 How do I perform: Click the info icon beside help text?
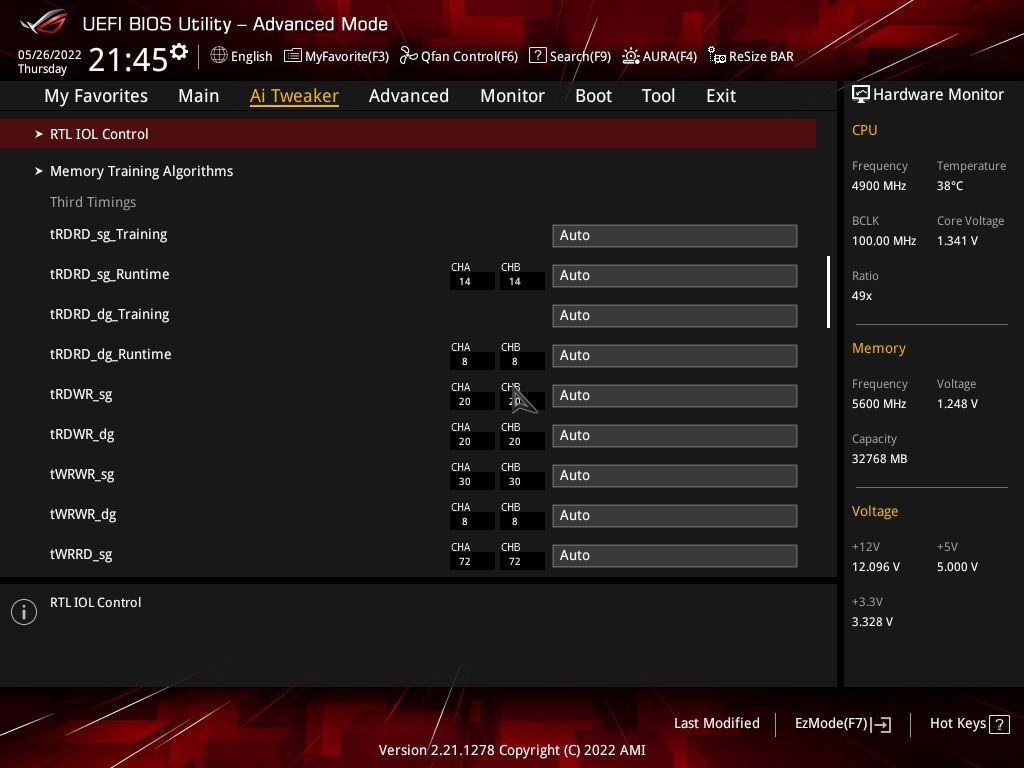24,612
